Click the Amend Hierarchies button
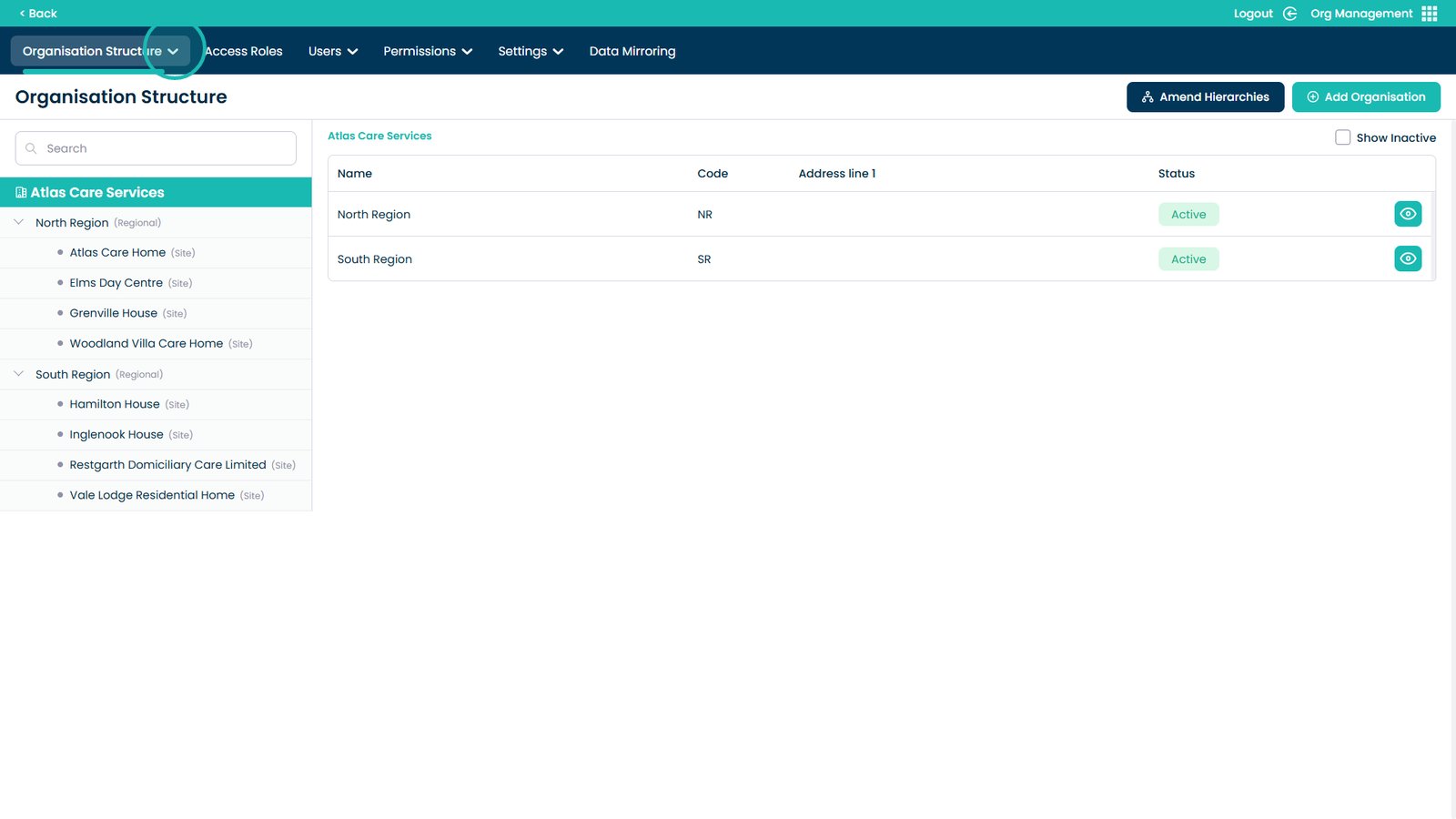 (1205, 97)
